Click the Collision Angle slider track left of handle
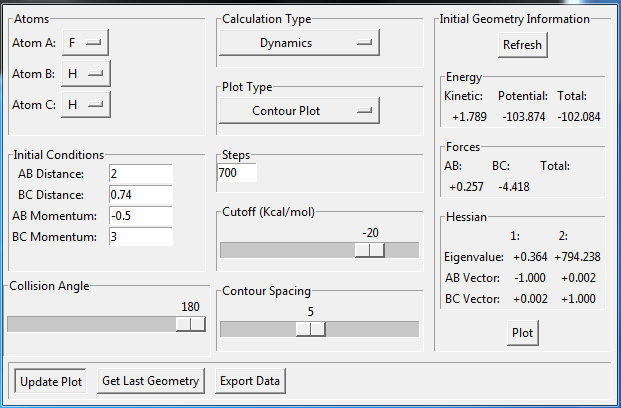Viewport: 621px width, 408px height. [90, 324]
